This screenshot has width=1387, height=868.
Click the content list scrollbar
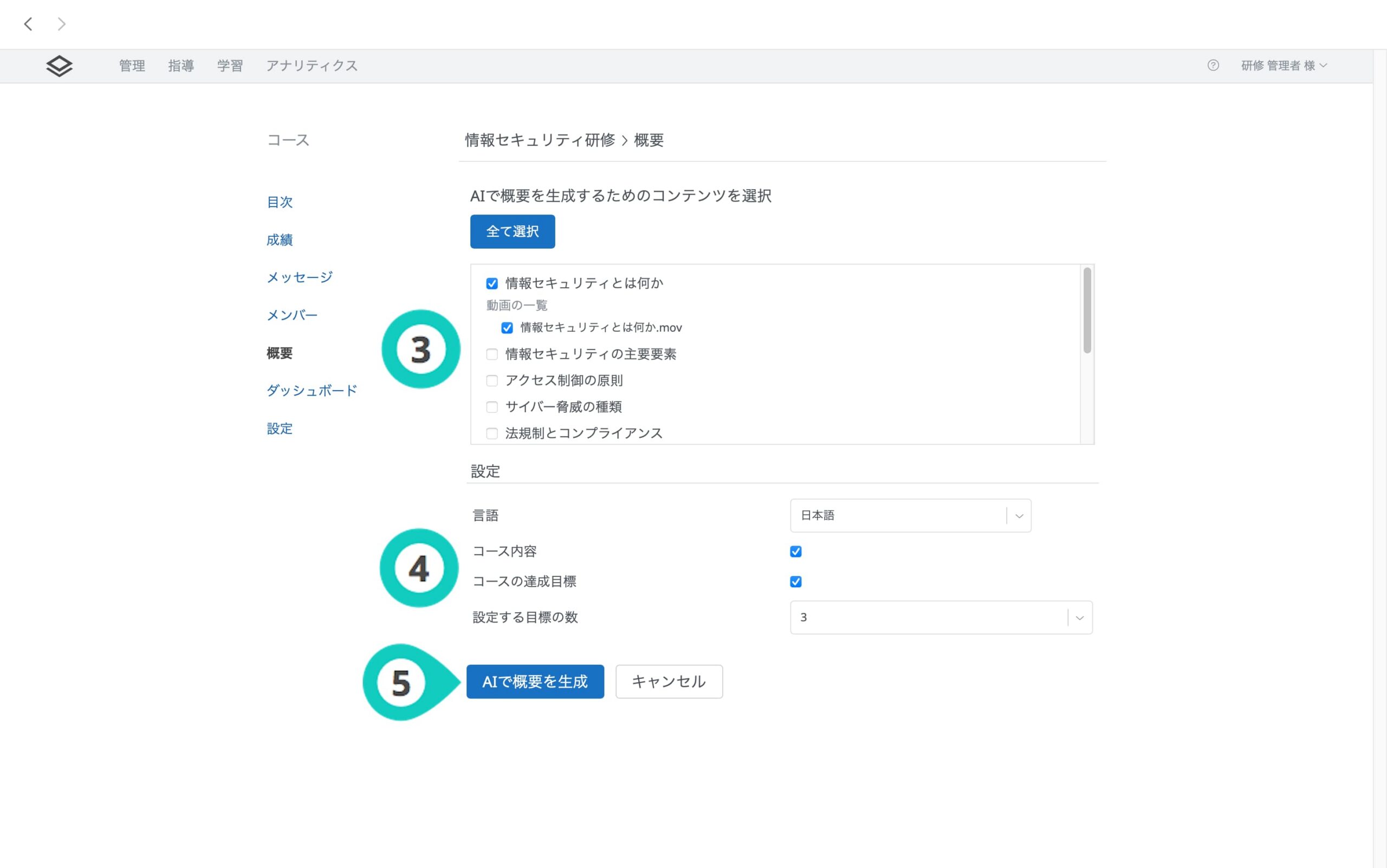click(x=1087, y=310)
